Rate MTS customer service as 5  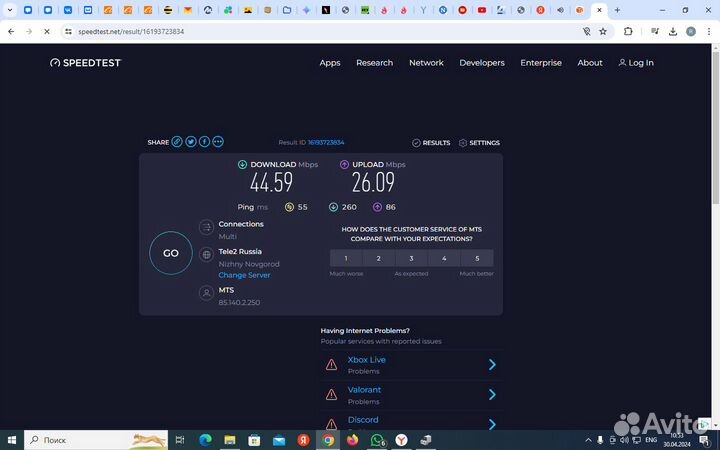[x=477, y=258]
